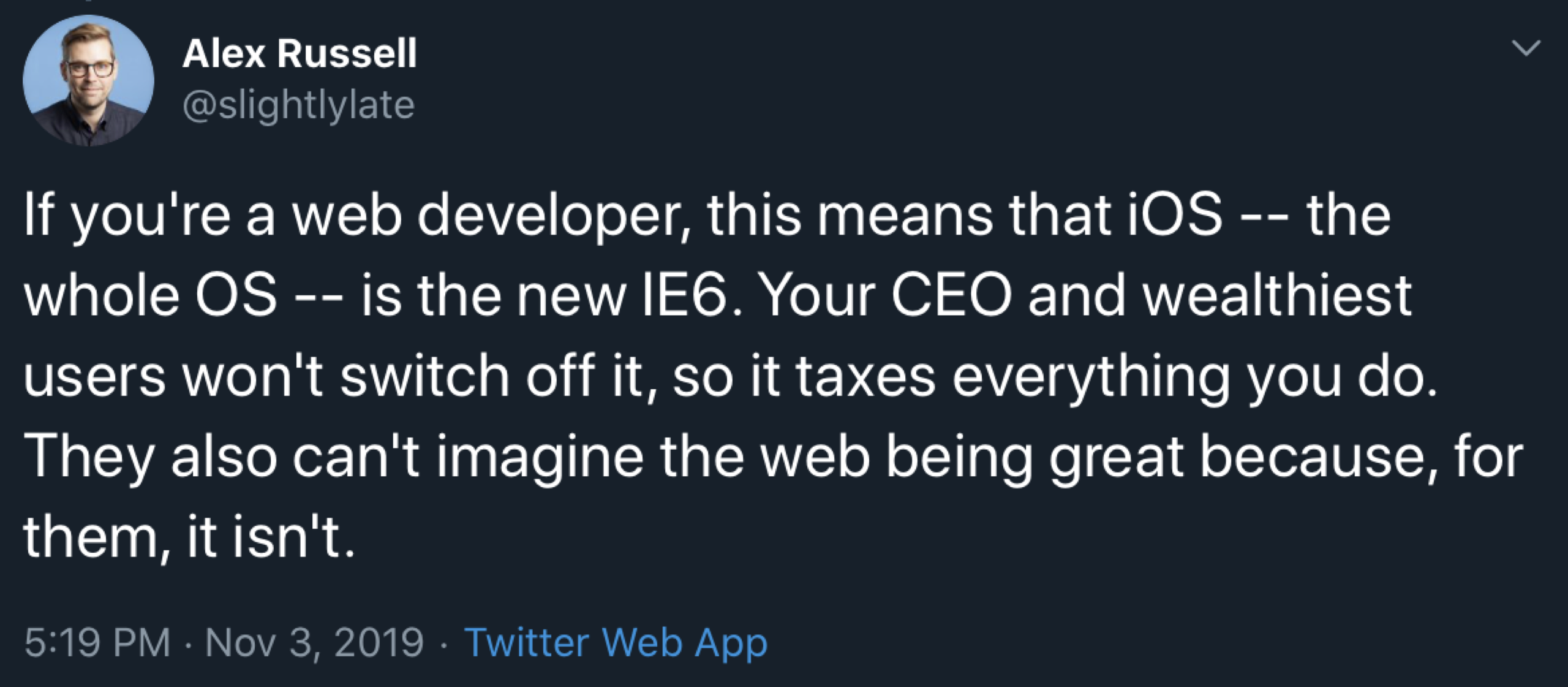Click the 5:19 PM timestamp

97,642
